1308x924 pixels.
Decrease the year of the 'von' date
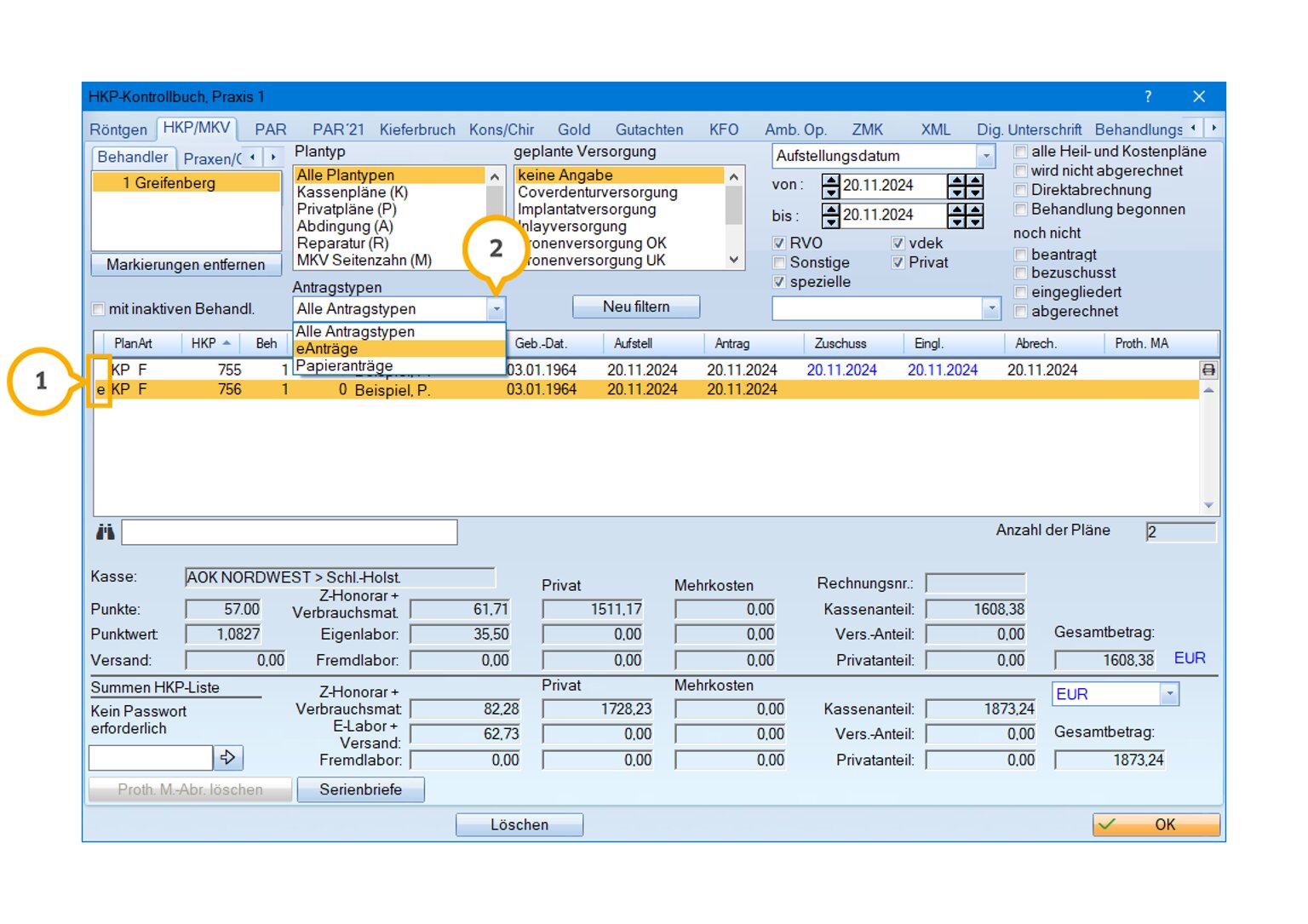tap(976, 192)
